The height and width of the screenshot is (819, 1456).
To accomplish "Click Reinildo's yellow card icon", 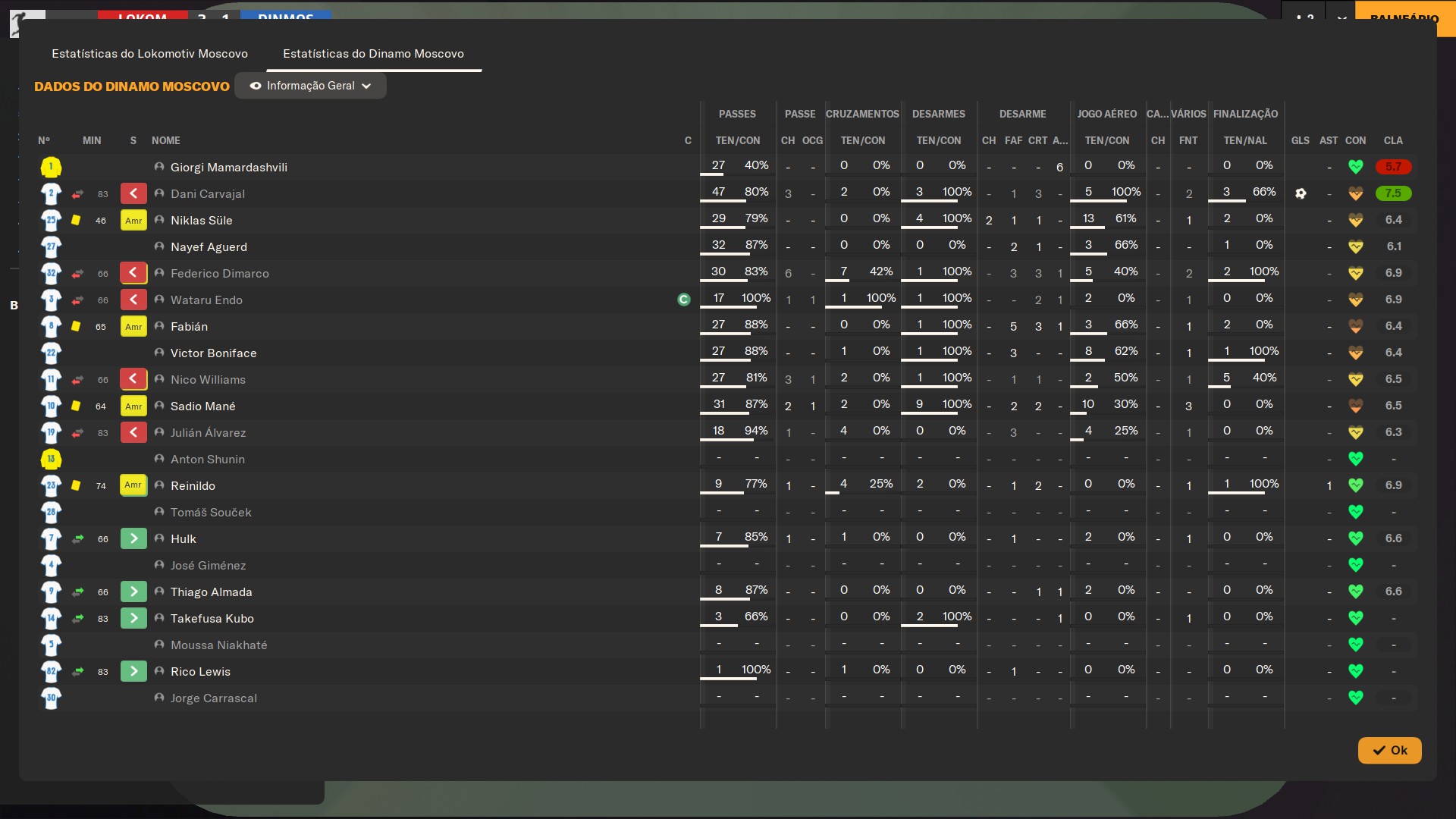I will pyautogui.click(x=76, y=485).
